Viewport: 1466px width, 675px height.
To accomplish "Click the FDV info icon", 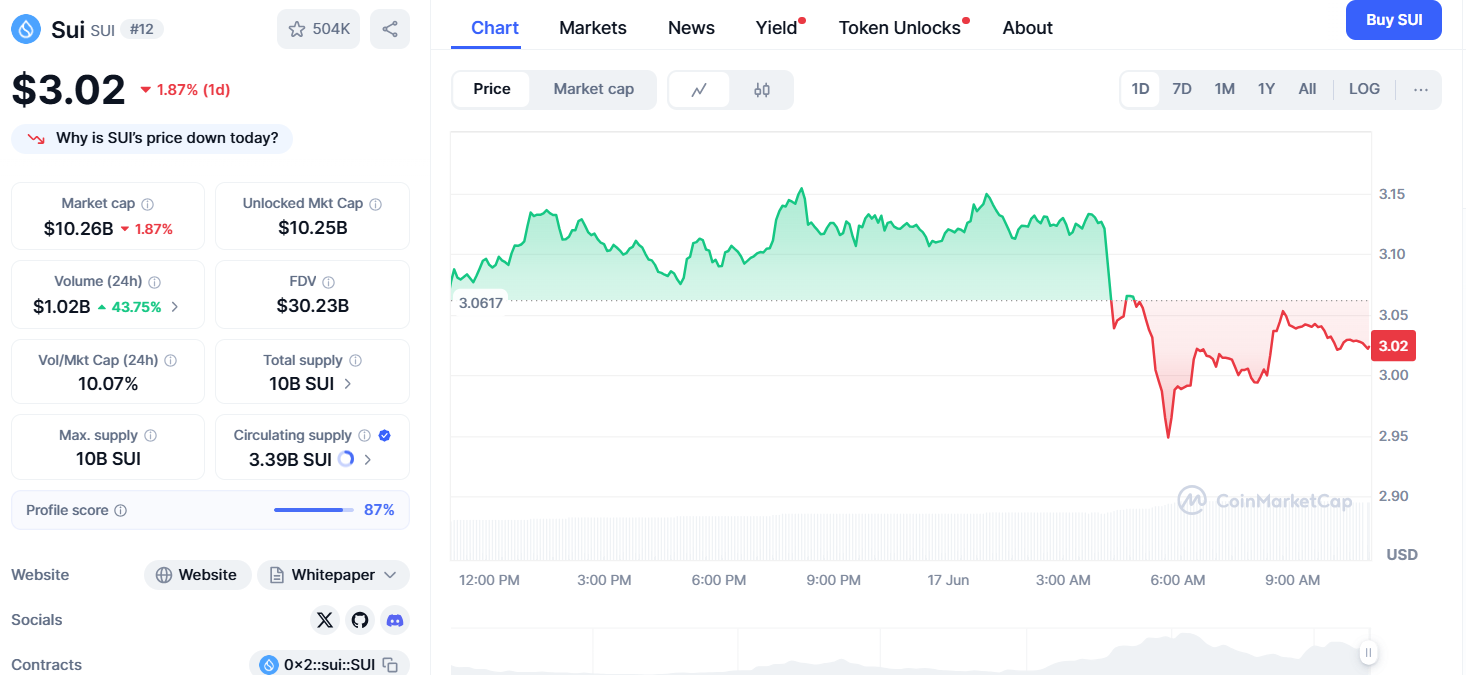I will (x=329, y=282).
